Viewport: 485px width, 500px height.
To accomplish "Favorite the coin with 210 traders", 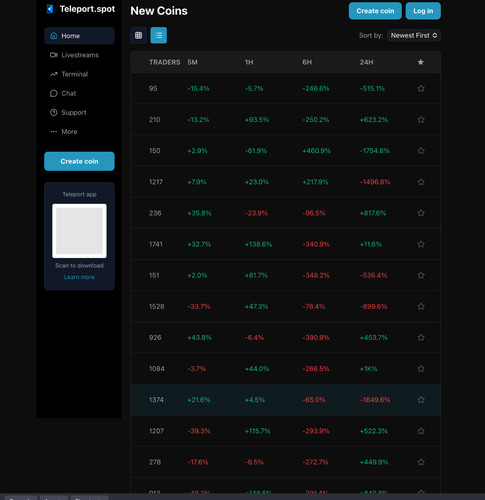I will pyautogui.click(x=421, y=119).
